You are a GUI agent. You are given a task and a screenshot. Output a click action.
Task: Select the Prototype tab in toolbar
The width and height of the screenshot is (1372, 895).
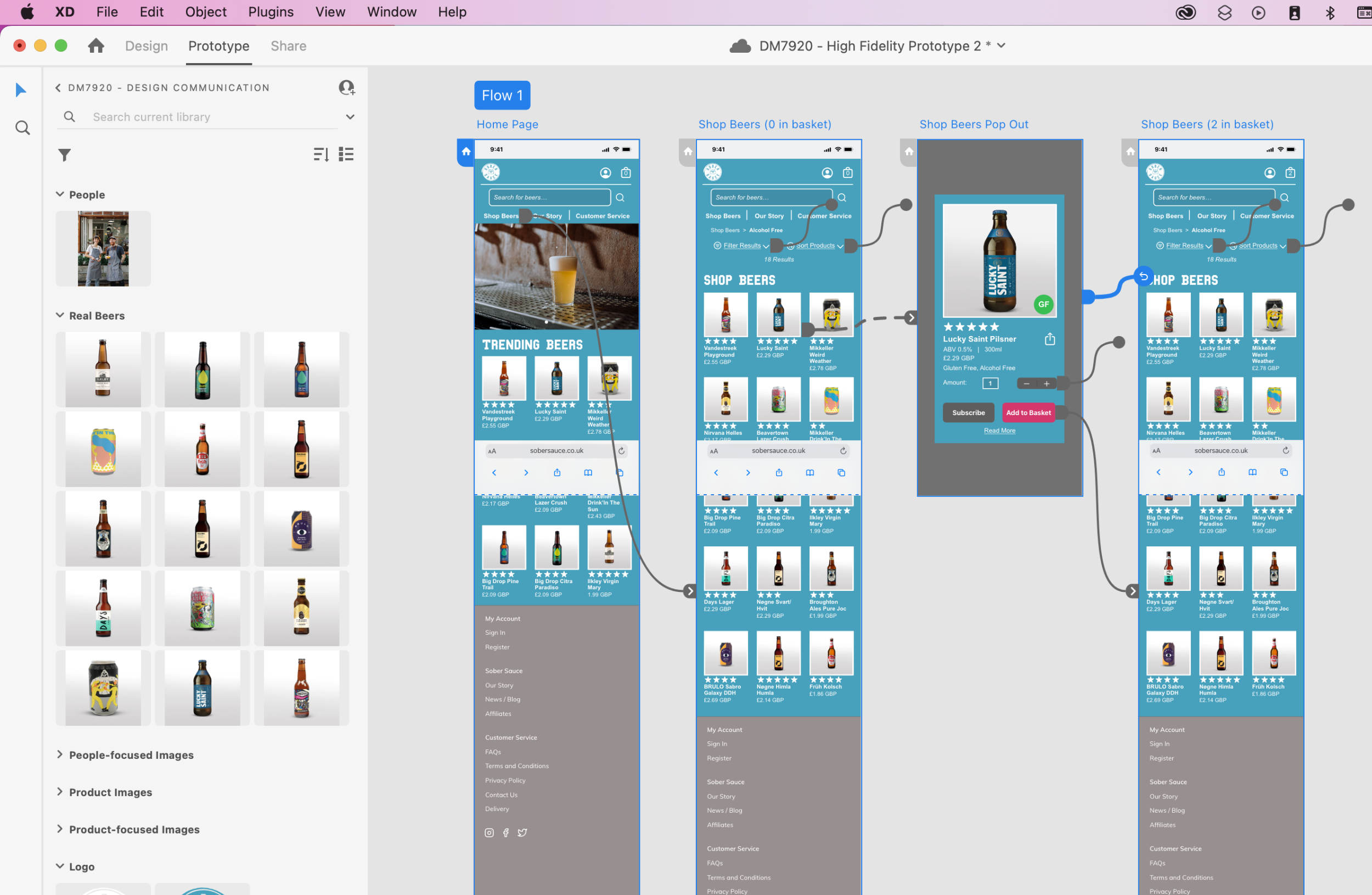click(x=219, y=46)
